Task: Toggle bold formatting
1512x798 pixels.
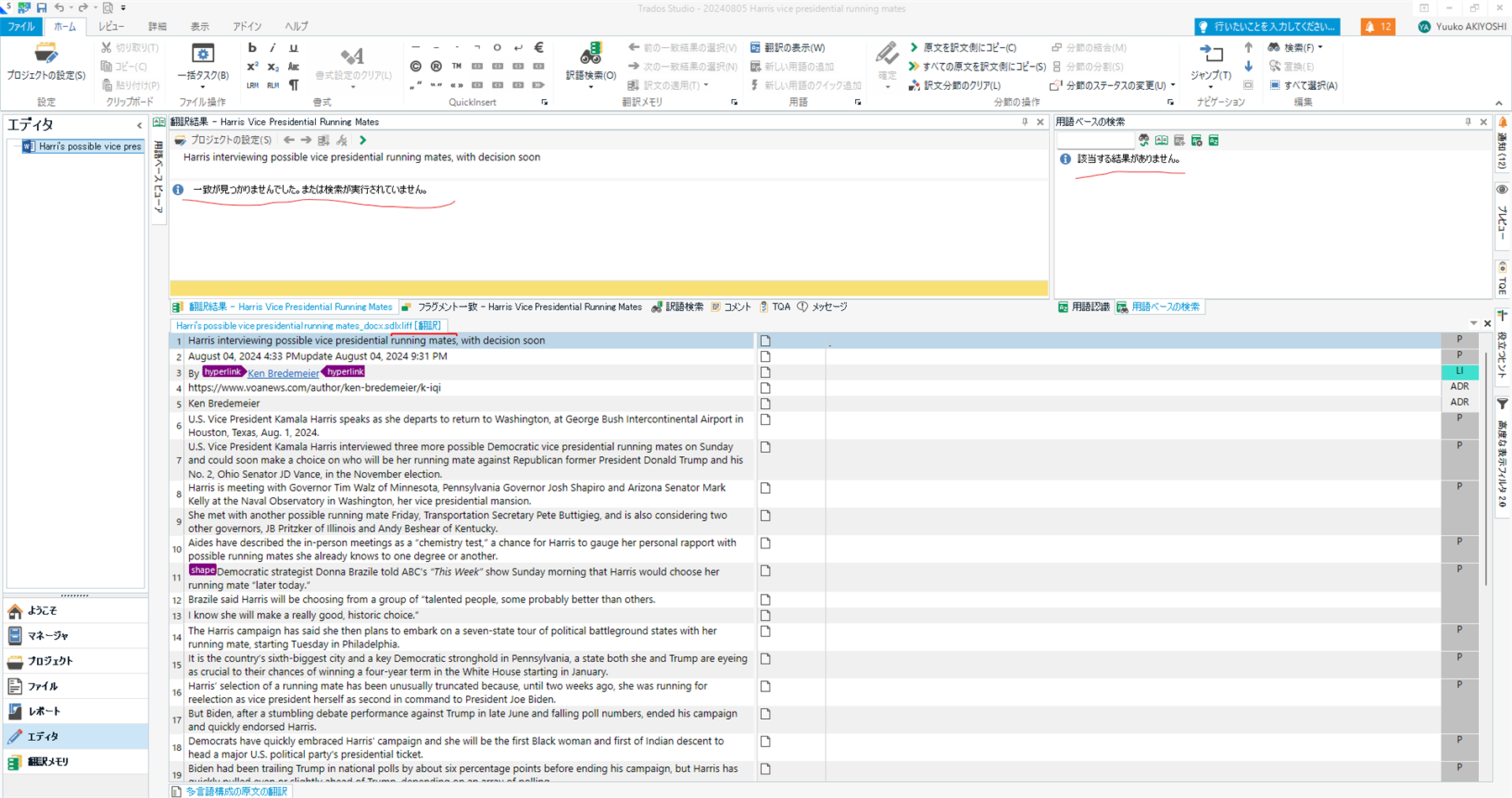Action: [x=253, y=48]
